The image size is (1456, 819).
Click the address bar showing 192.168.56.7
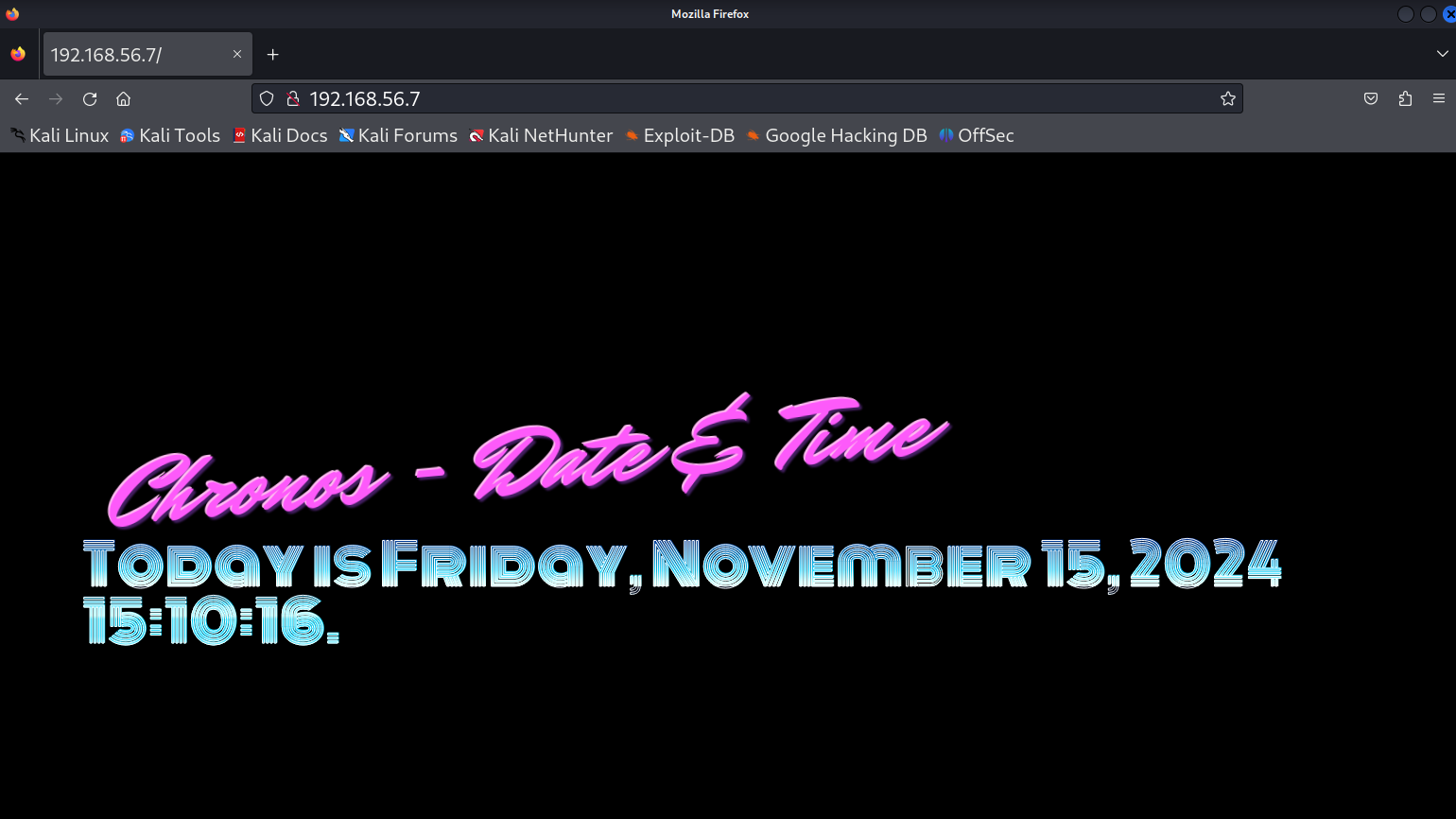coord(737,99)
